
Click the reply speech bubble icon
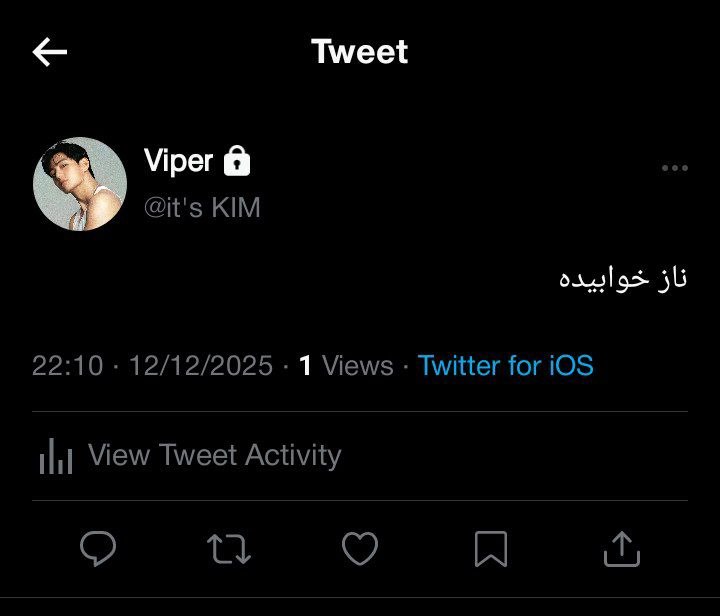pyautogui.click(x=98, y=549)
